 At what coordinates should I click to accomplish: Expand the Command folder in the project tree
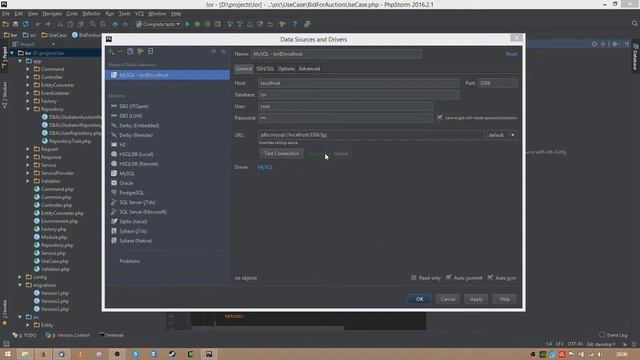(x=28, y=69)
